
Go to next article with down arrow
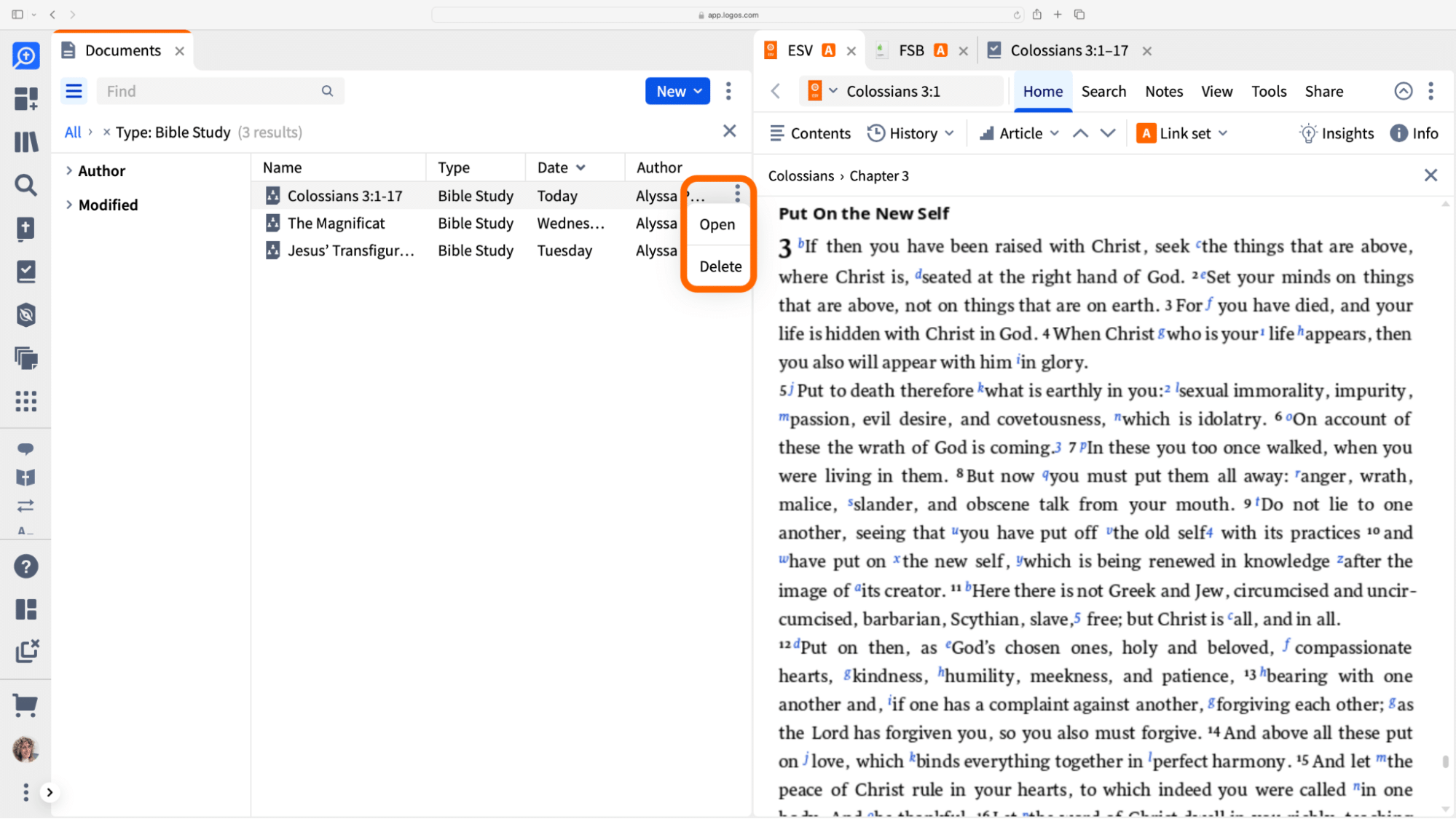1108,133
